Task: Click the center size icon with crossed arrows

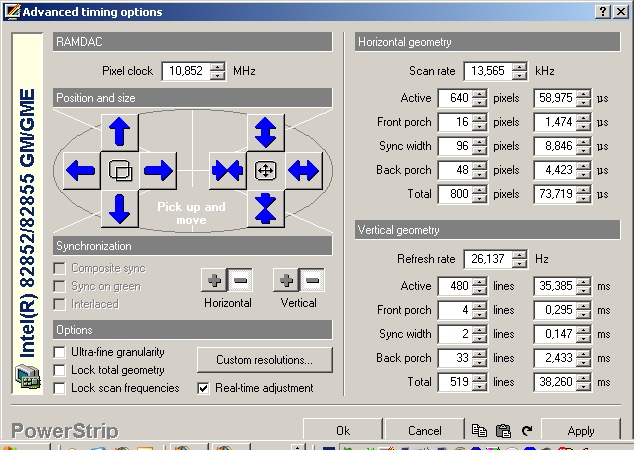Action: [266, 170]
